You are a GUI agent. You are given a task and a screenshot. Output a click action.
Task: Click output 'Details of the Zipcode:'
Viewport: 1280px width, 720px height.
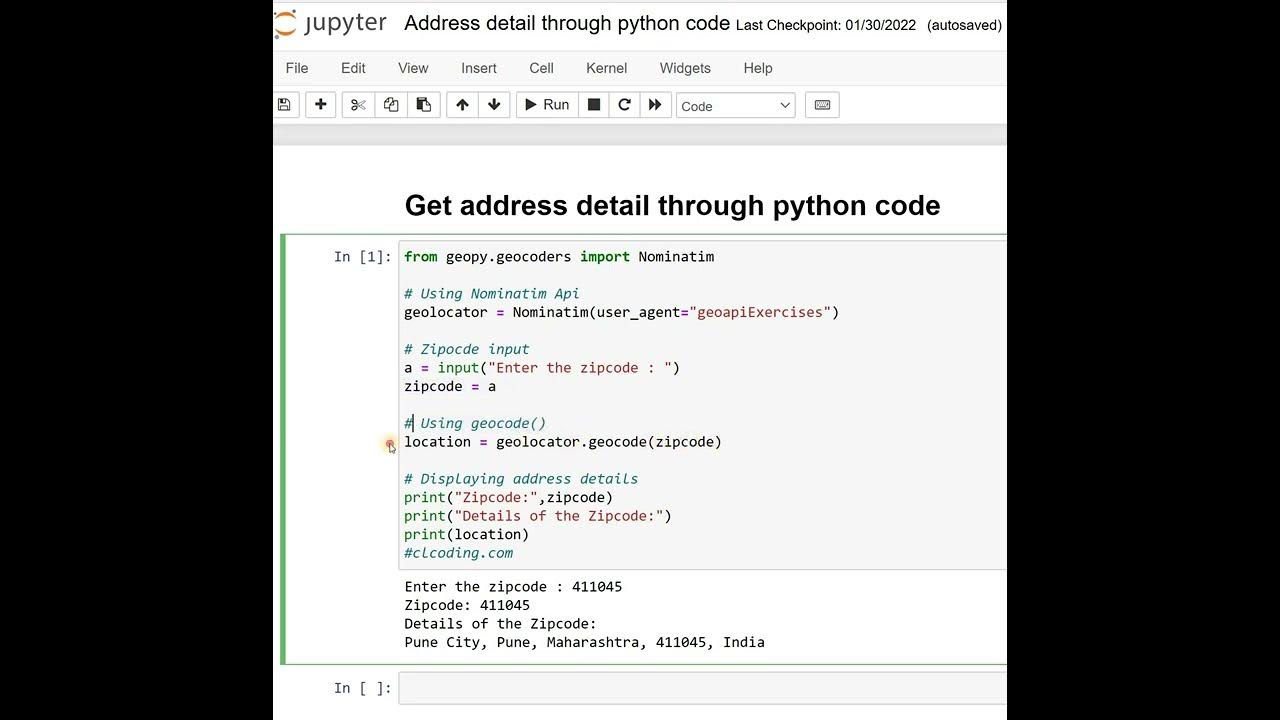click(x=500, y=624)
